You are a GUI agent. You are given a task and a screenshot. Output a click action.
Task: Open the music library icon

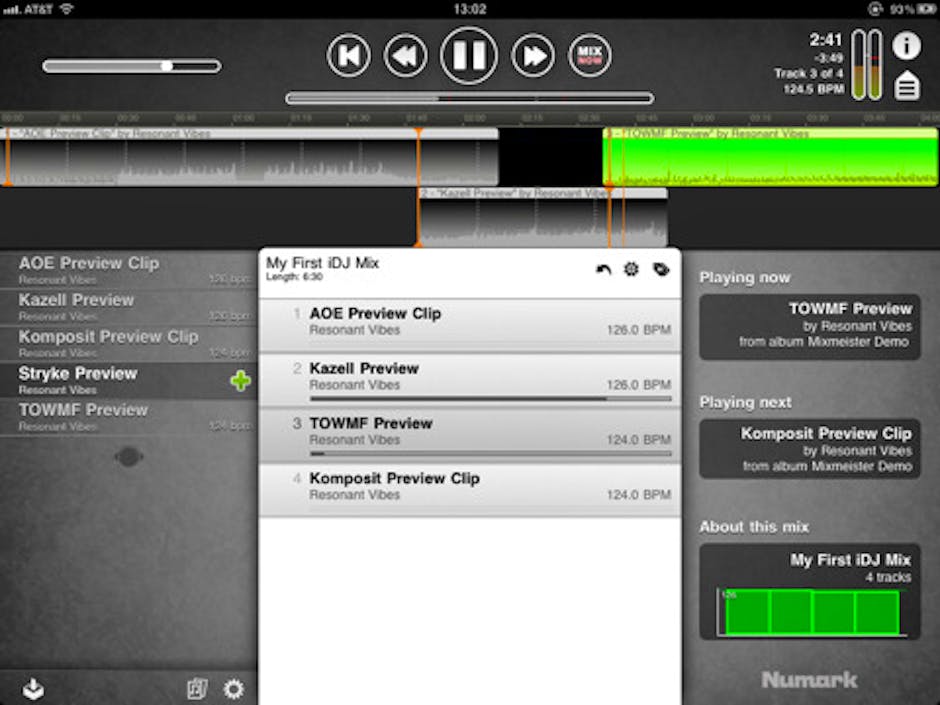click(197, 688)
